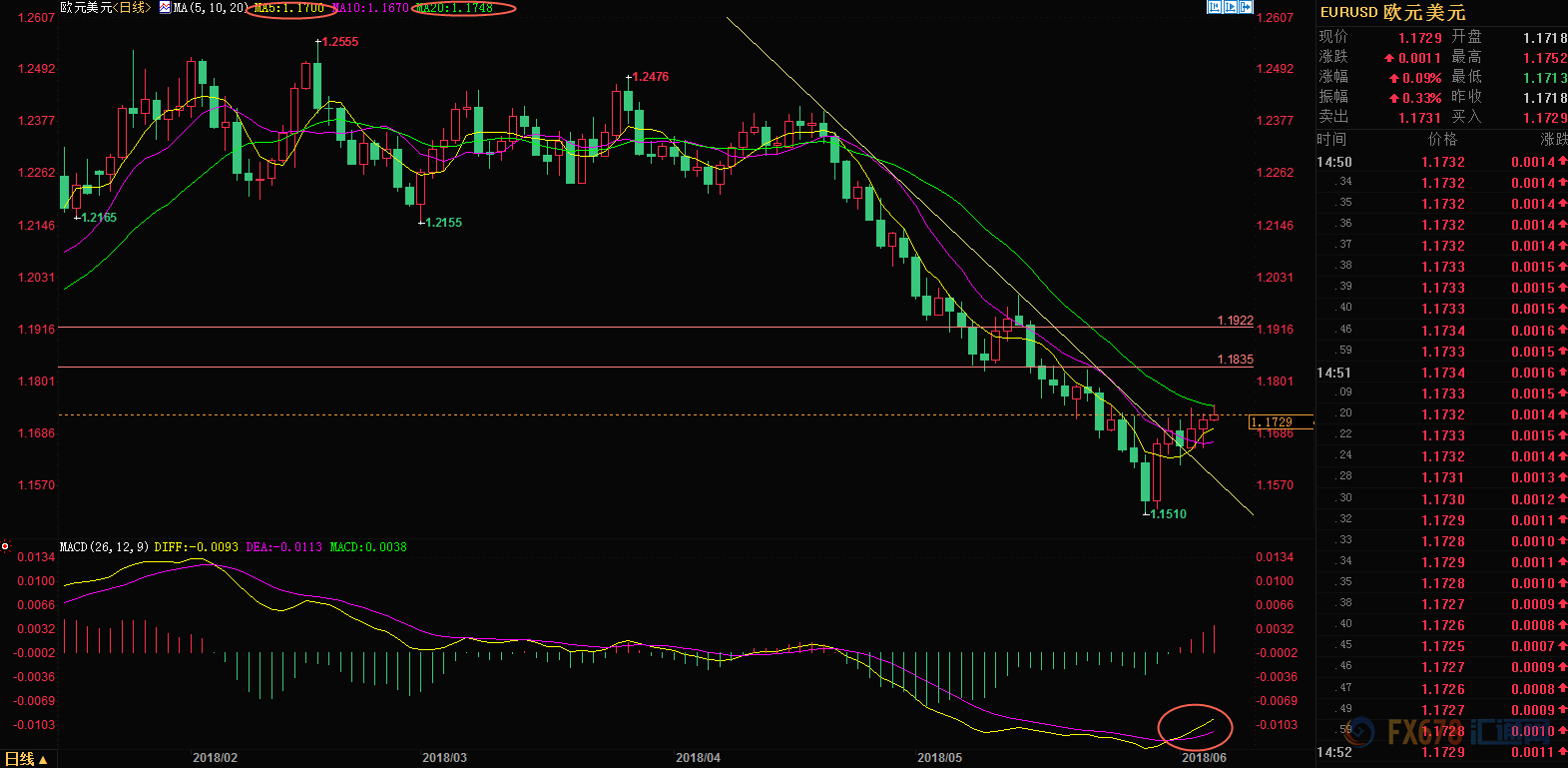1568x768 pixels.
Task: Click DIFF:-0.0093 readout
Action: tap(196, 547)
